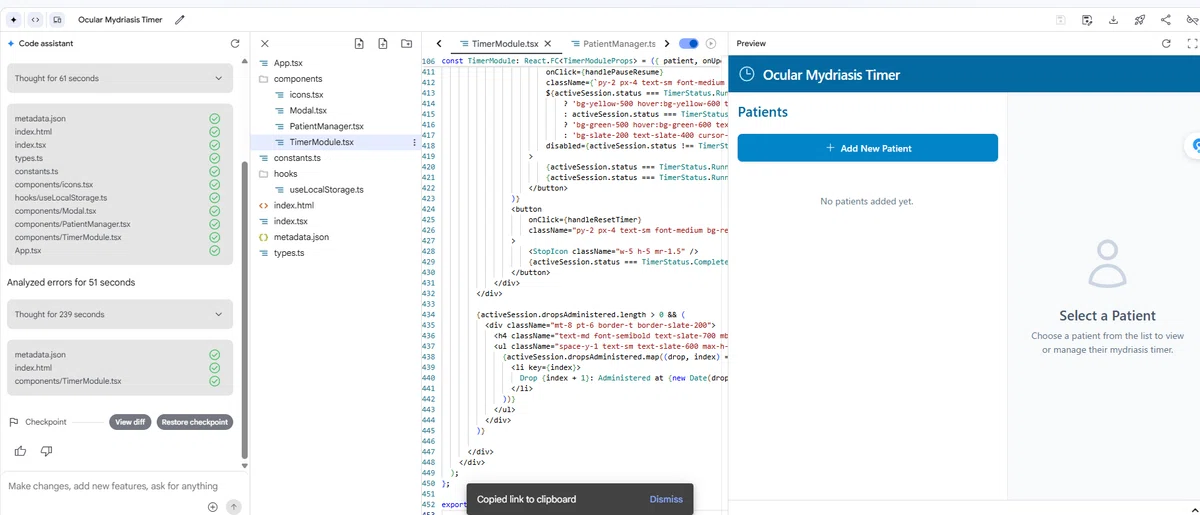Viewport: 1200px width, 515px height.
Task: Deploy the app with rocket icon
Action: [x=1139, y=19]
